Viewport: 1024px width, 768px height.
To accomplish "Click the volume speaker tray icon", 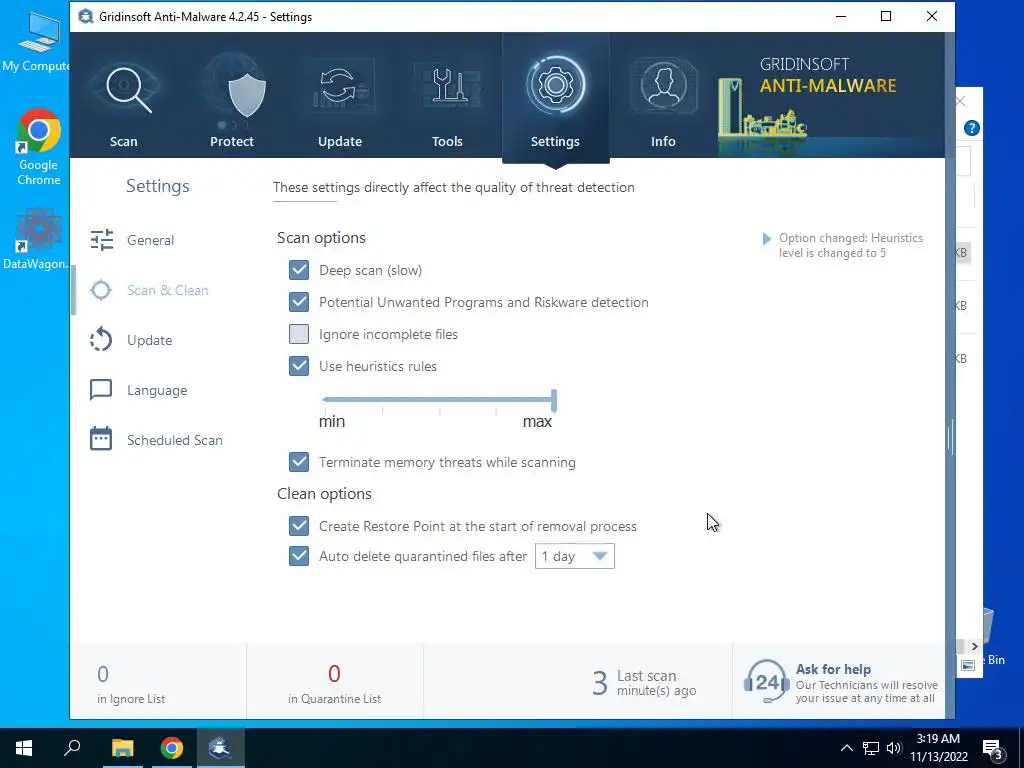I will pos(894,748).
